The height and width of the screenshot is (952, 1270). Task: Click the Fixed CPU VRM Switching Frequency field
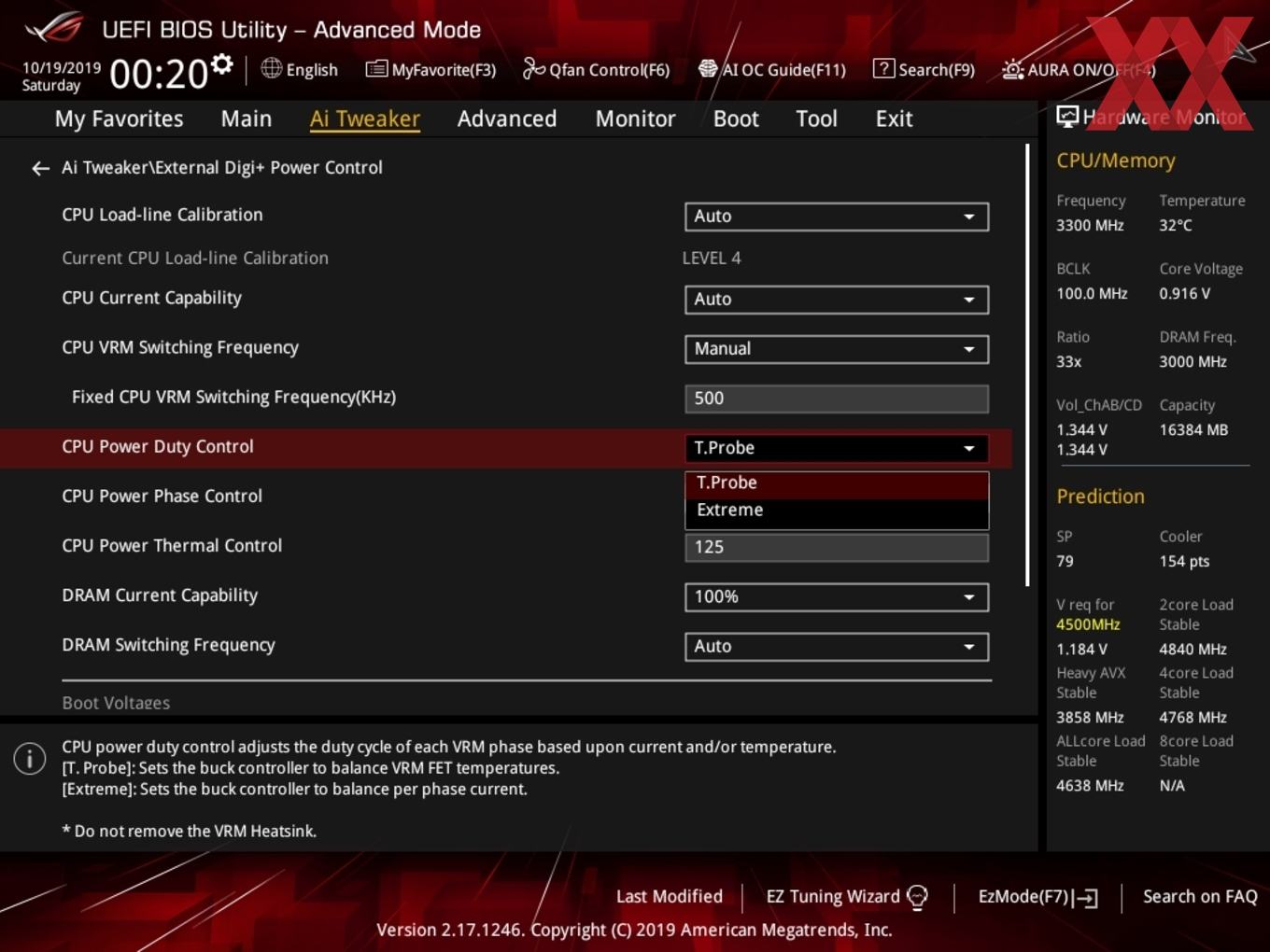tap(837, 399)
